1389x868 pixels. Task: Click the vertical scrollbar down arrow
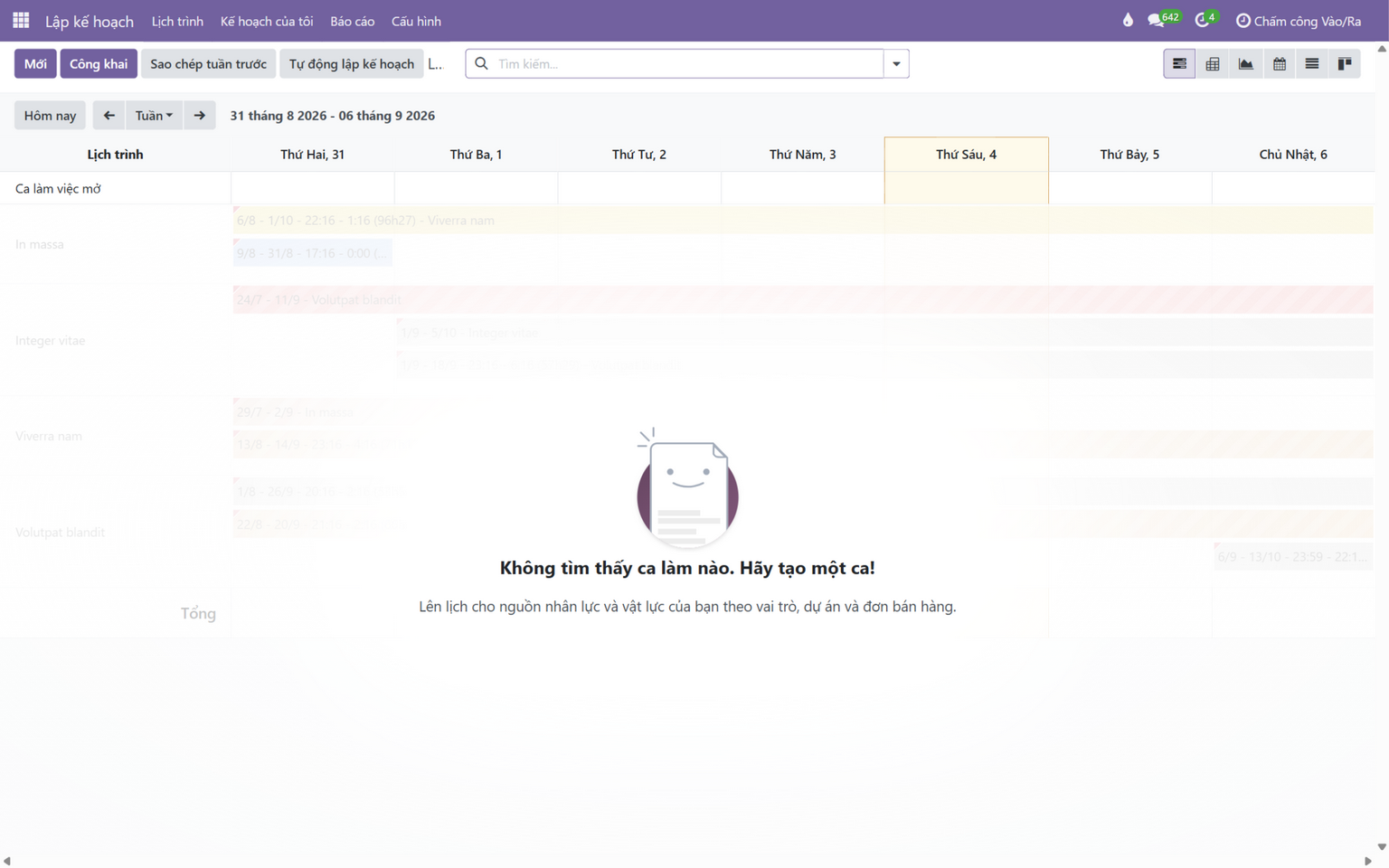[1382, 847]
